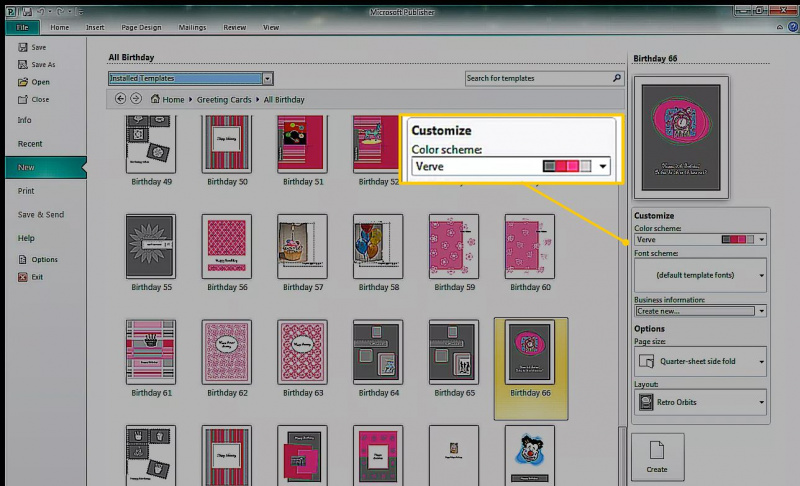Click the search magnifier icon
This screenshot has height=486, width=800.
pyautogui.click(x=617, y=78)
